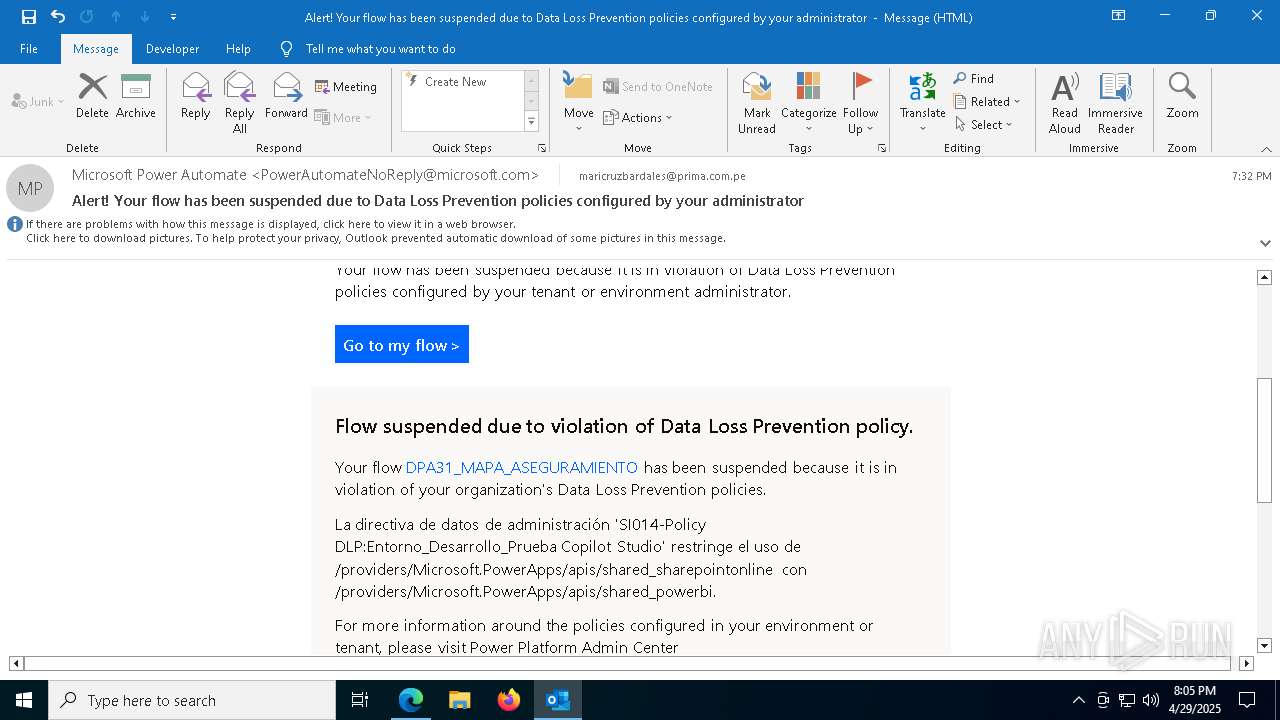Expand the Quick Steps gallery
Viewport: 1280px width, 720px height.
point(531,122)
